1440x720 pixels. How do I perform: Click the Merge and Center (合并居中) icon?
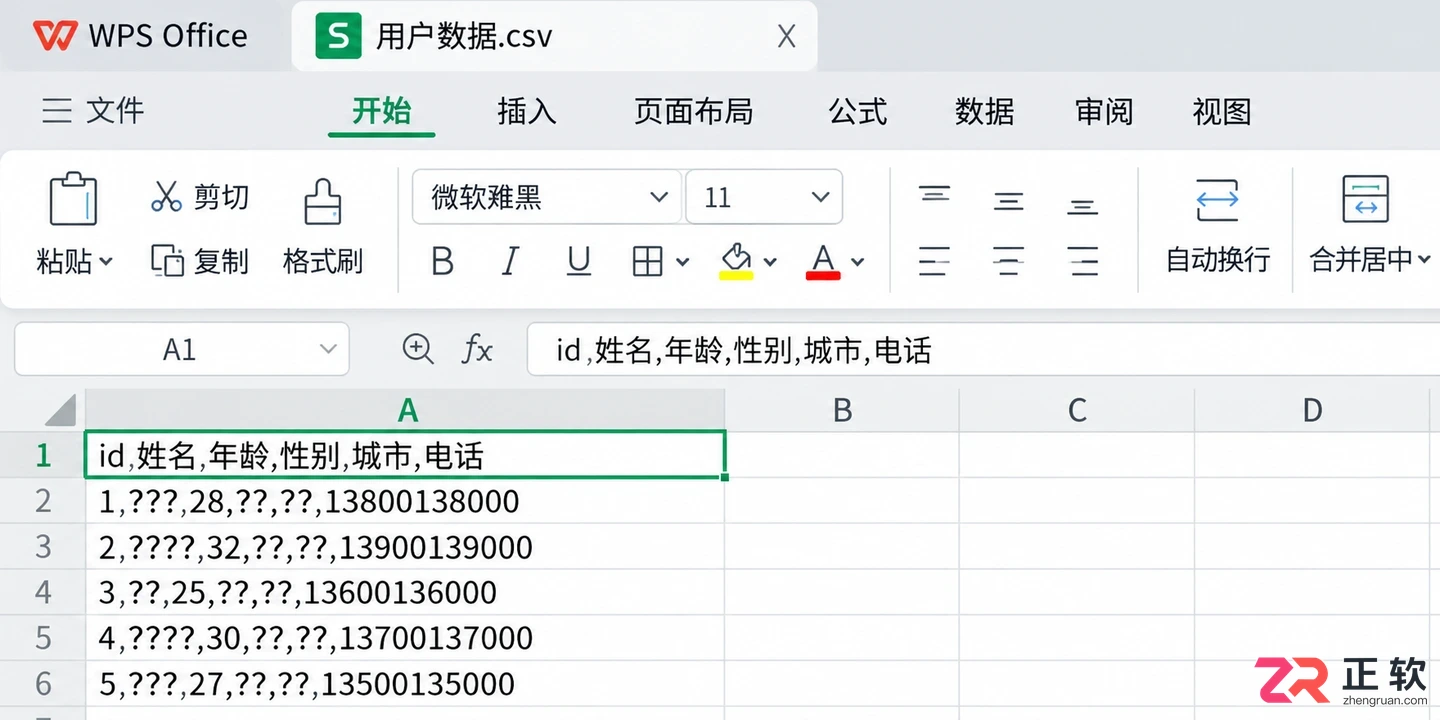pos(1365,198)
